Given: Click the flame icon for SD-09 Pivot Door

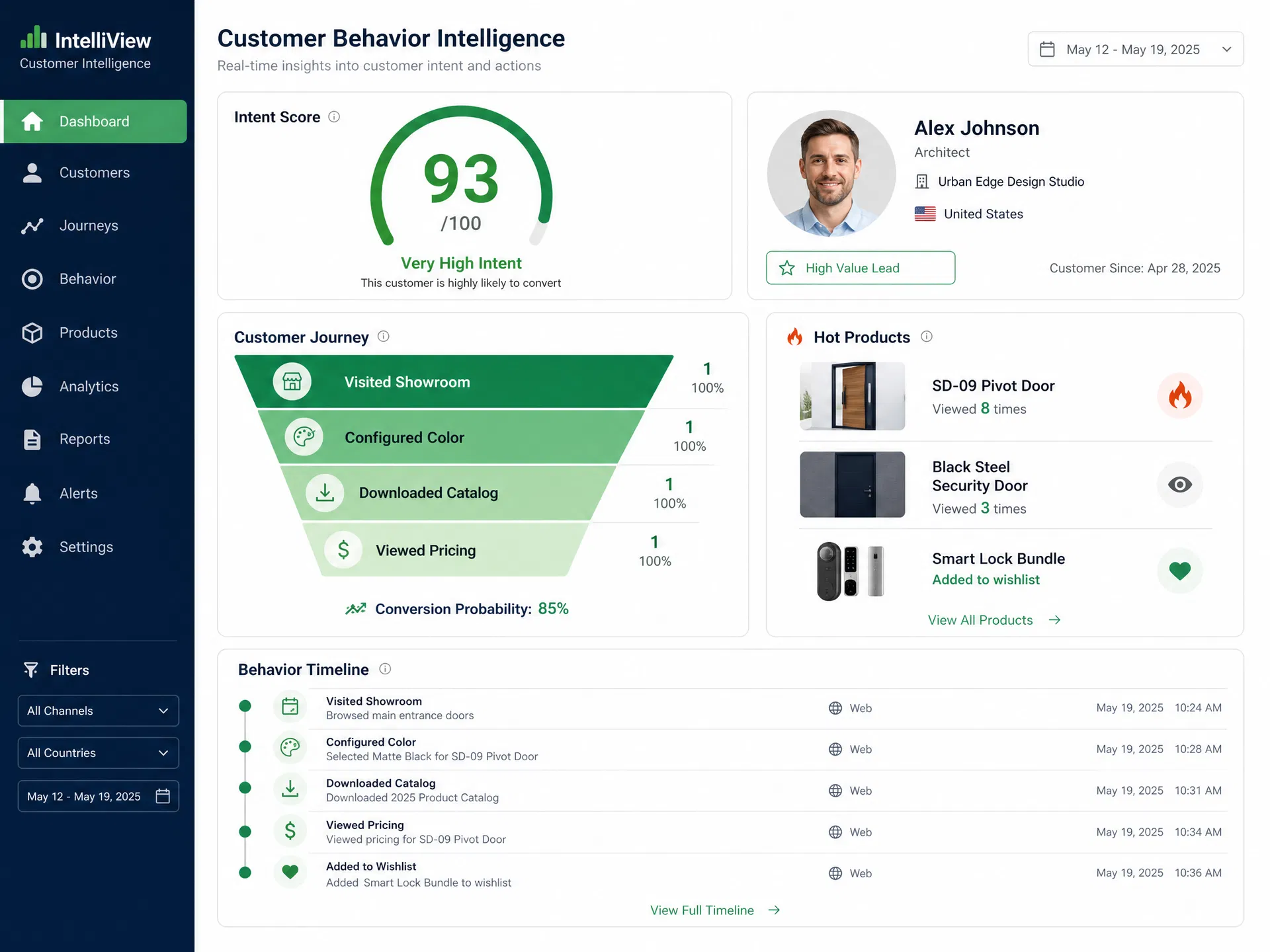Looking at the screenshot, I should pos(1179,395).
